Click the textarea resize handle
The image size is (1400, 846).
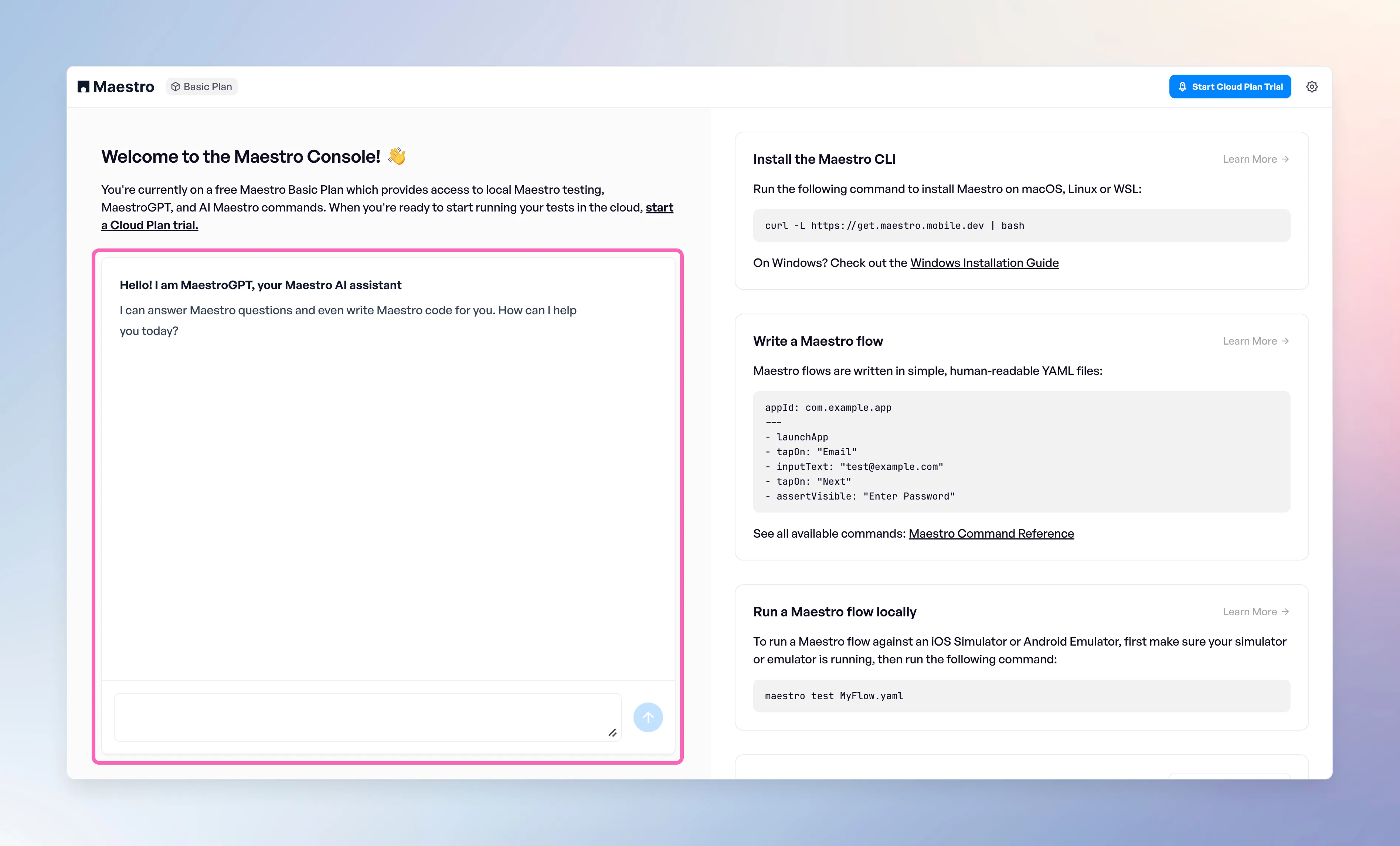coord(612,733)
